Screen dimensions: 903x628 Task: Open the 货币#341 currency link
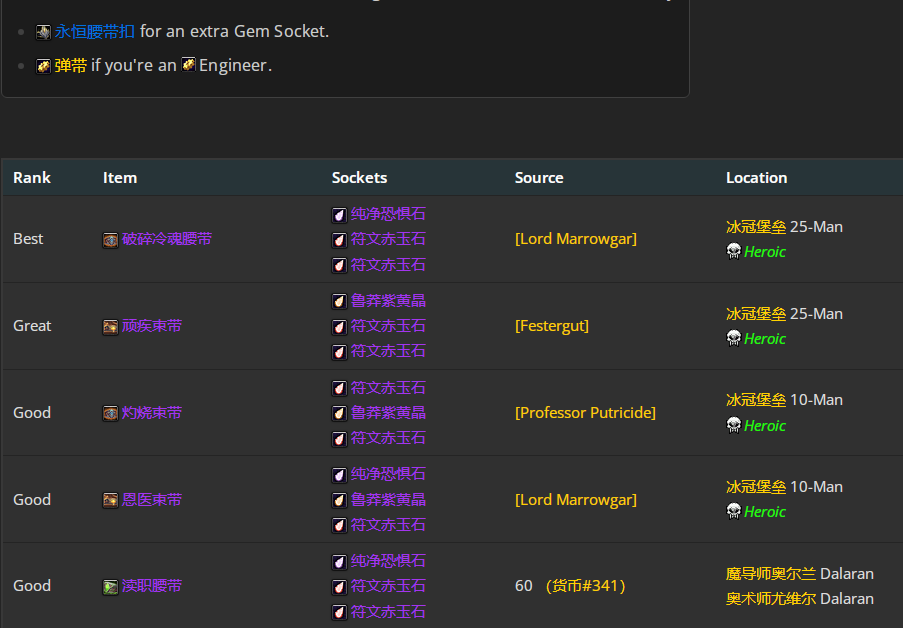586,586
